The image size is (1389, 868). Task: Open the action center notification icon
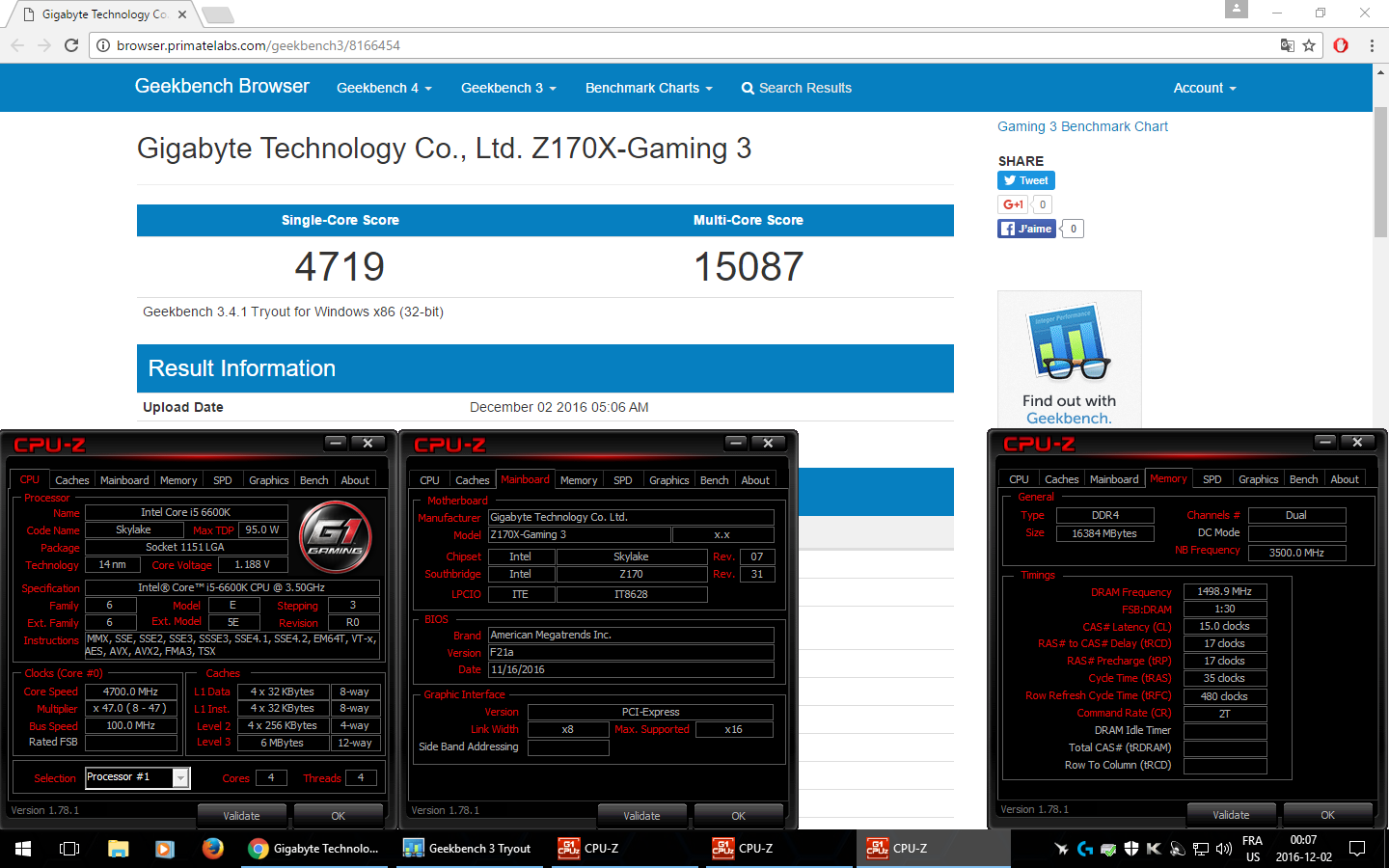coord(1357,849)
